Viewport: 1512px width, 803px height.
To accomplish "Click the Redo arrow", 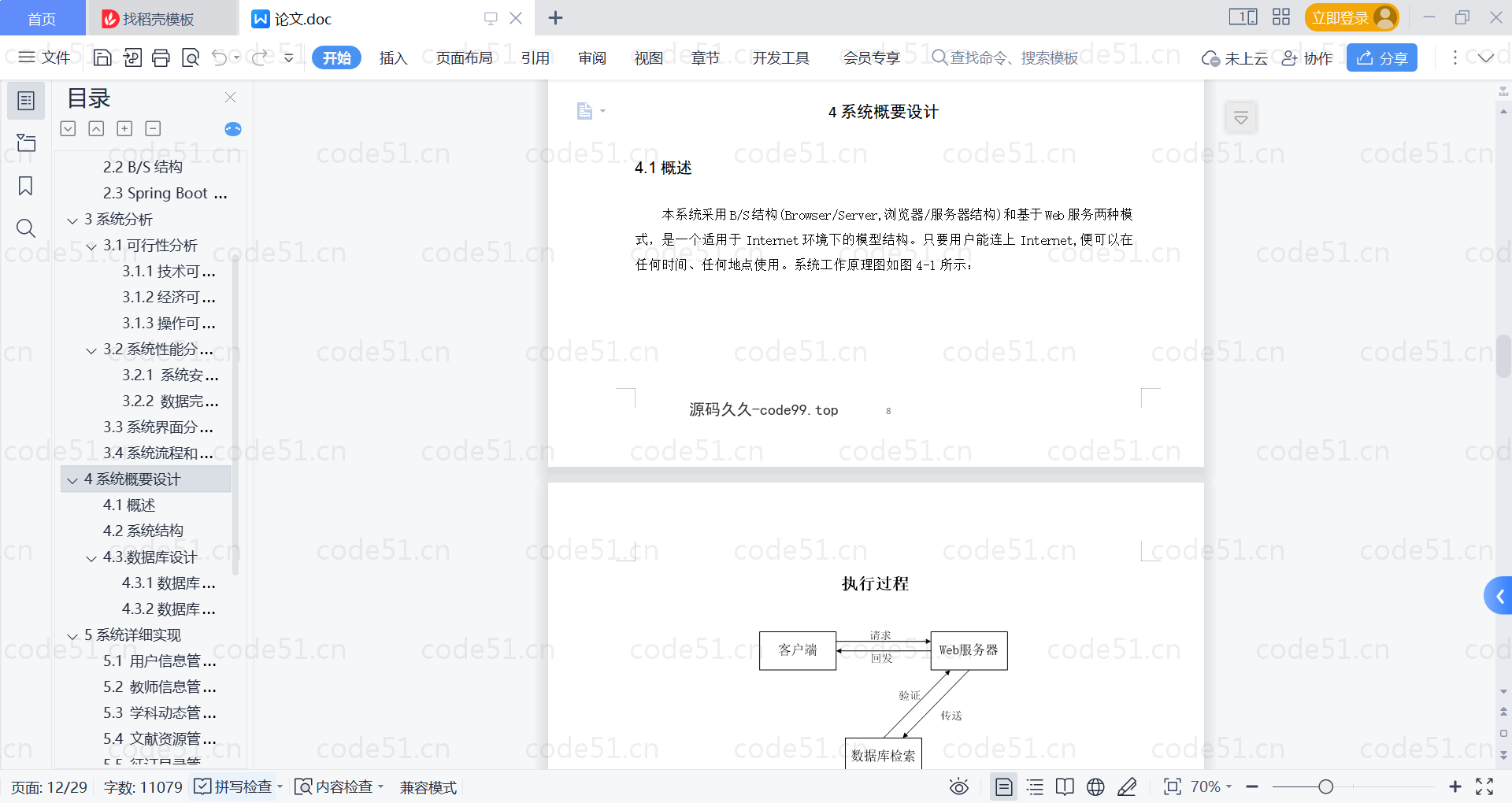I will point(259,57).
